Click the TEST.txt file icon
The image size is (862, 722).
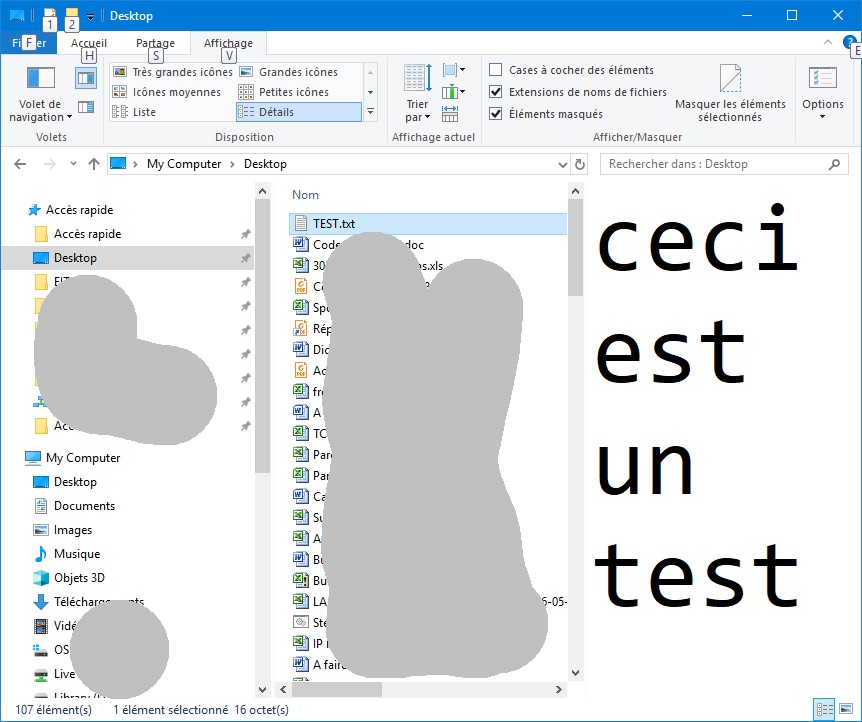coord(300,223)
